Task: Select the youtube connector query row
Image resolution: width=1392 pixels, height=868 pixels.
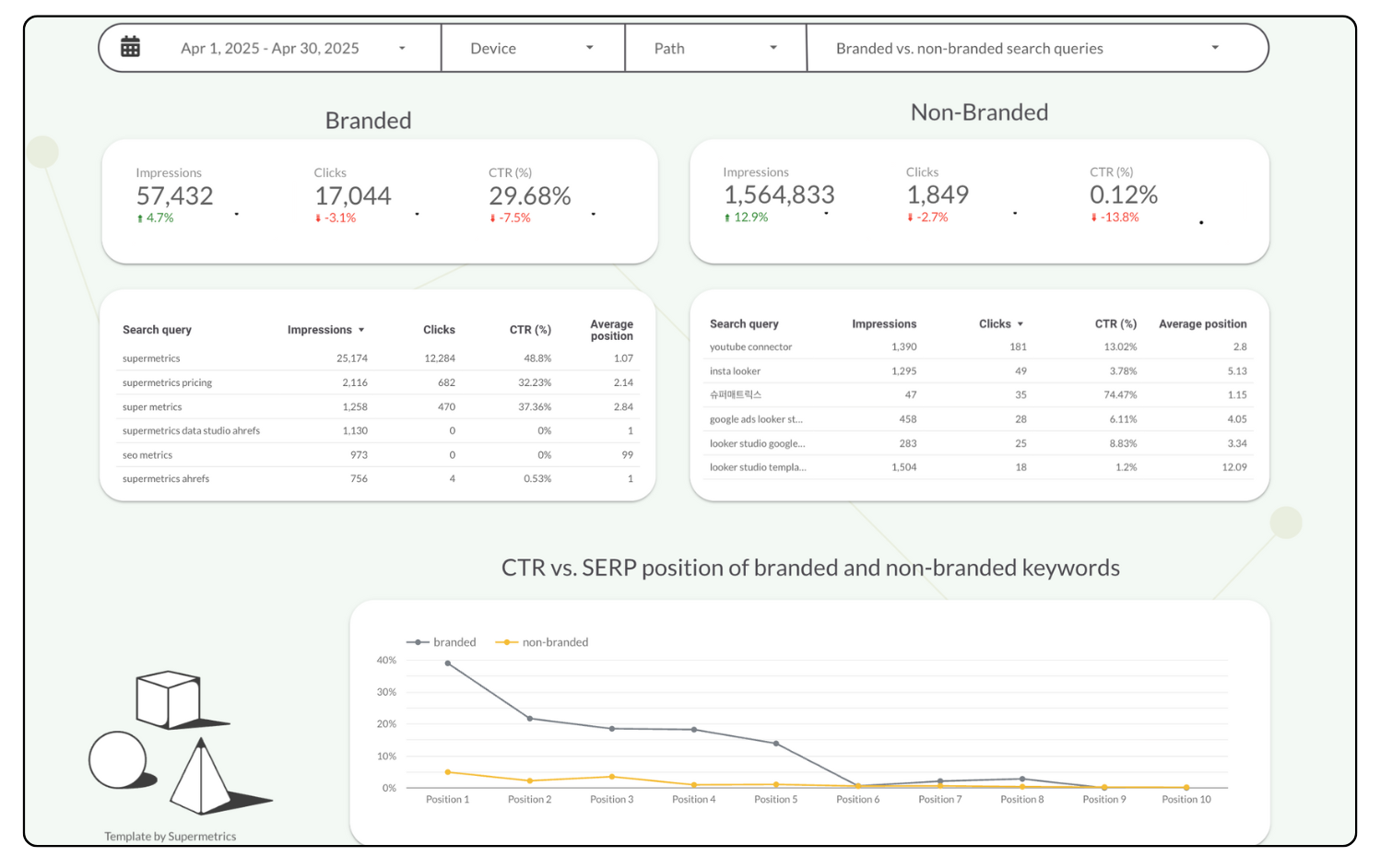Action: tap(750, 347)
